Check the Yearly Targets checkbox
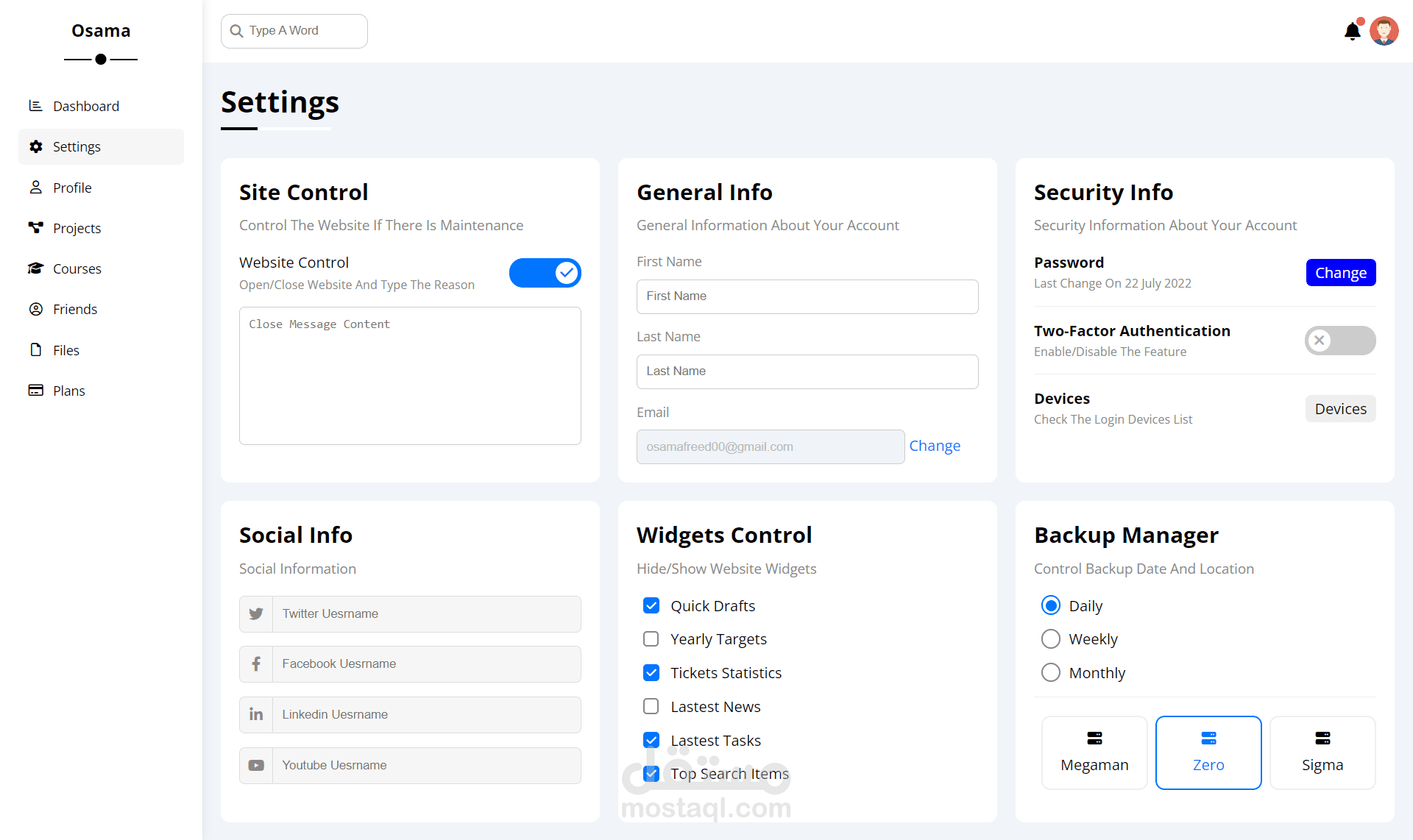1413x840 pixels. [x=651, y=639]
